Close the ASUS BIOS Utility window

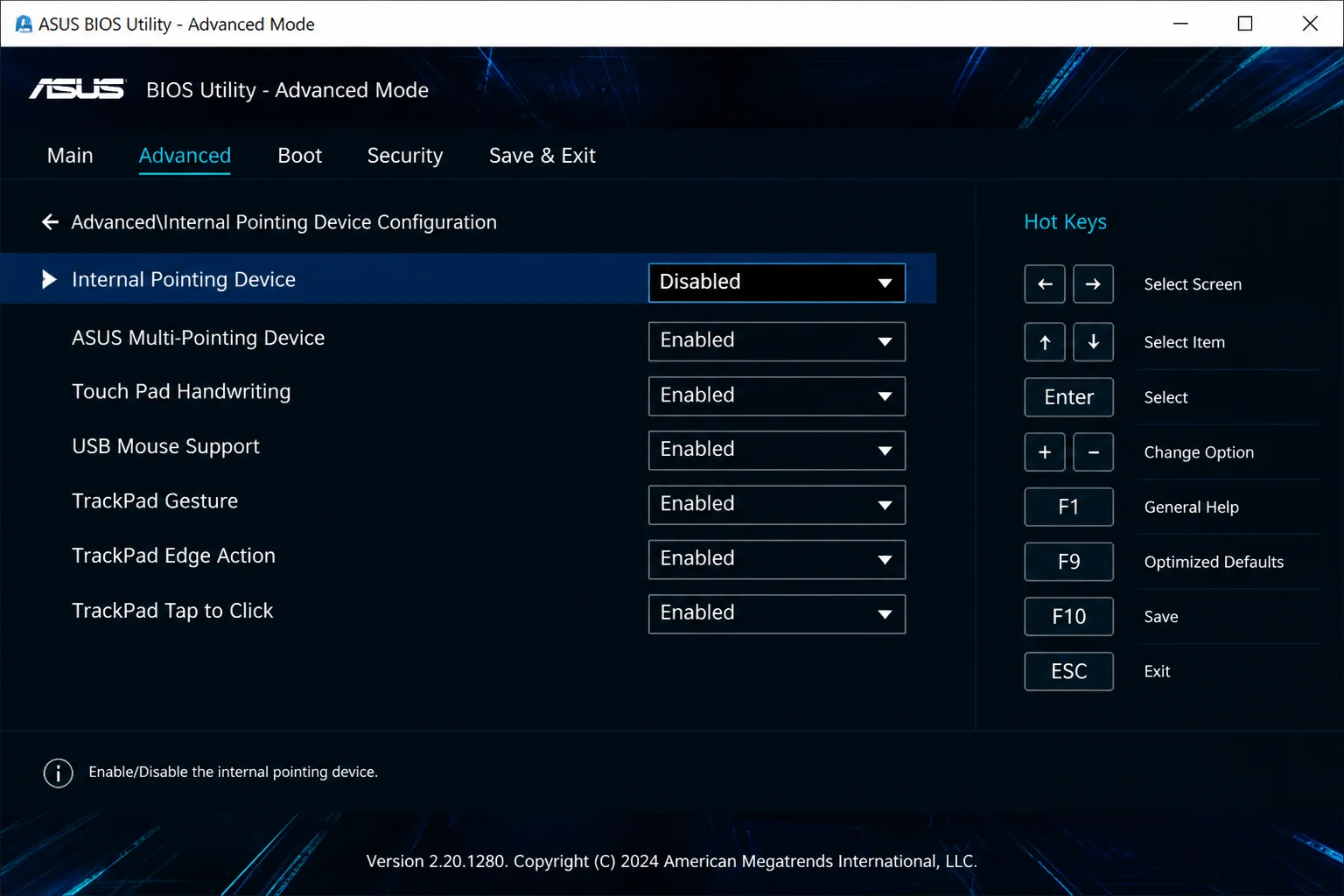click(1310, 24)
